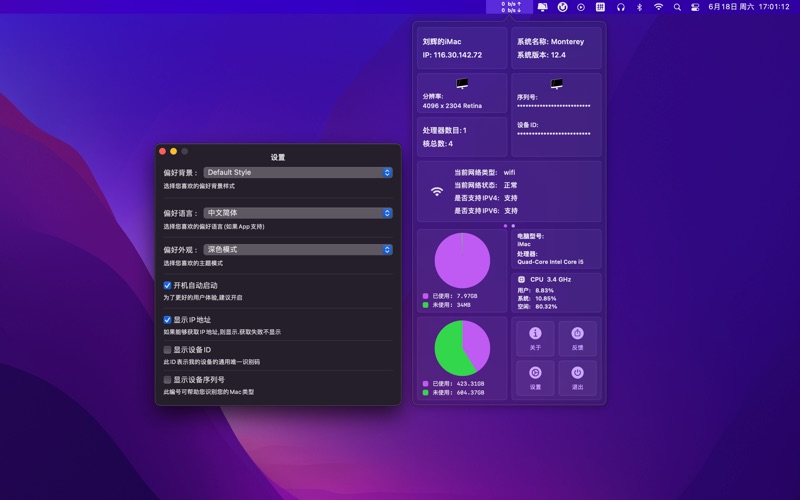This screenshot has width=800, height=500.
Task: Click 当前网络状态: 正常 row
Action: click(x=486, y=185)
